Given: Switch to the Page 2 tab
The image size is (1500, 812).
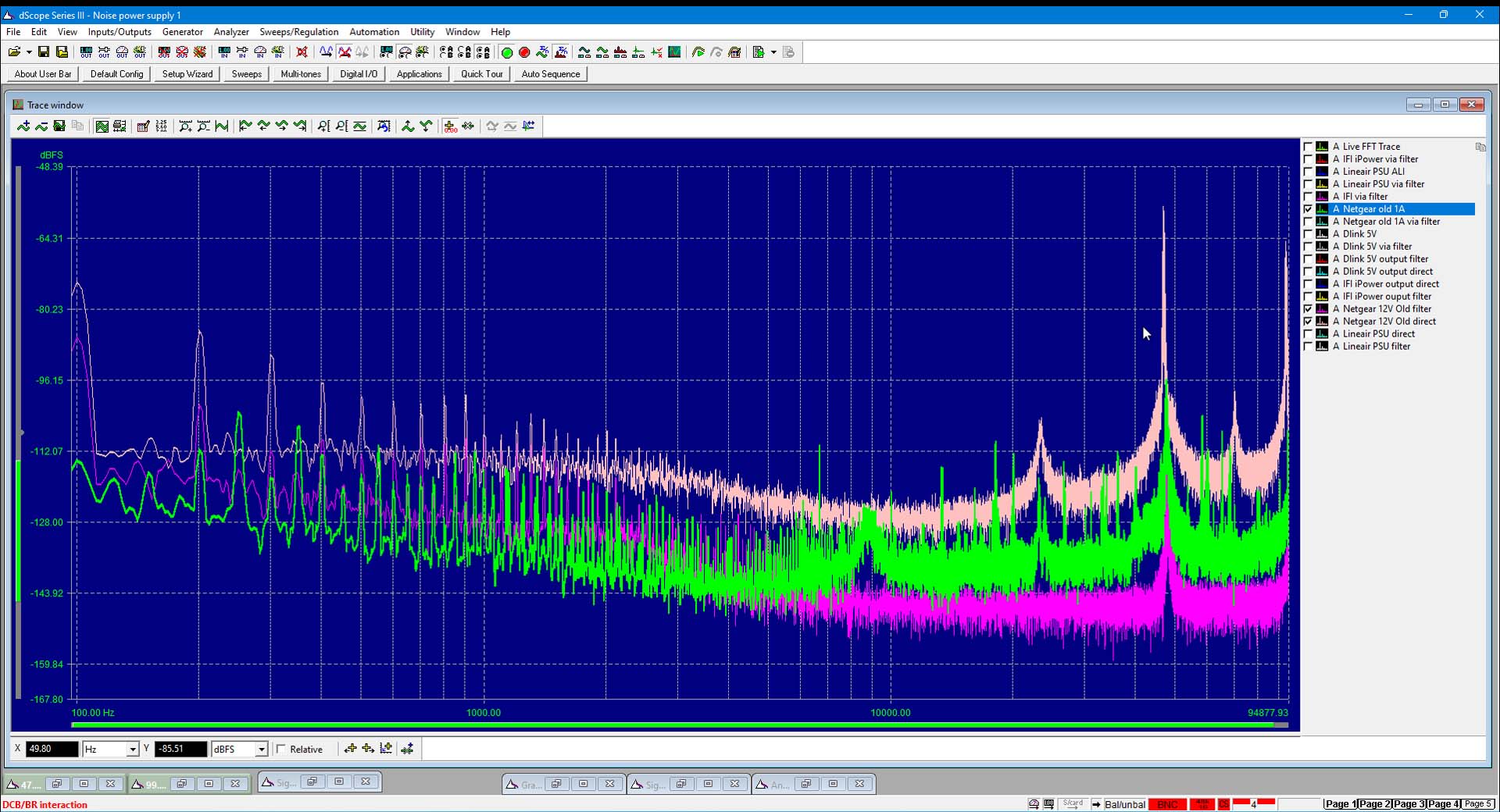Looking at the screenshot, I should point(1375,804).
